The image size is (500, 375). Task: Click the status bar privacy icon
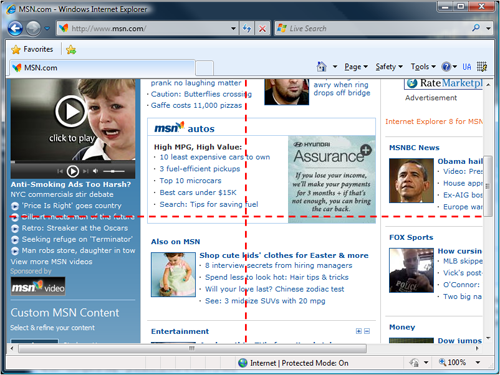click(x=414, y=363)
